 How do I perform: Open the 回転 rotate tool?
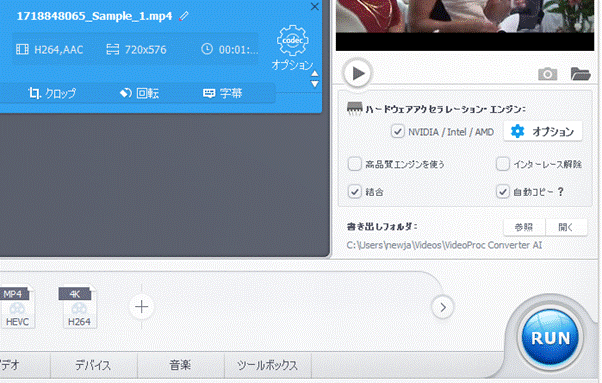click(139, 93)
